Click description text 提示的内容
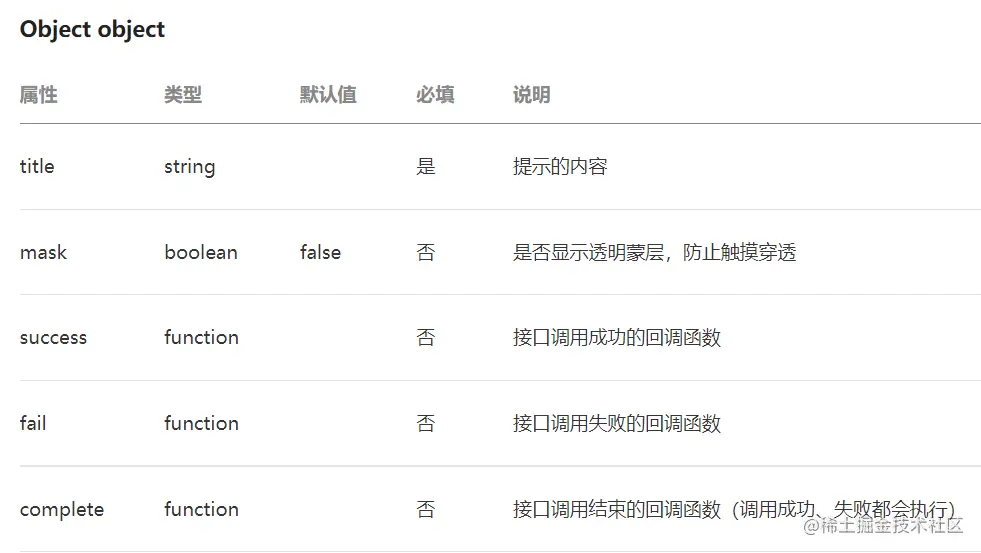Image resolution: width=981 pixels, height=553 pixels. coord(560,166)
